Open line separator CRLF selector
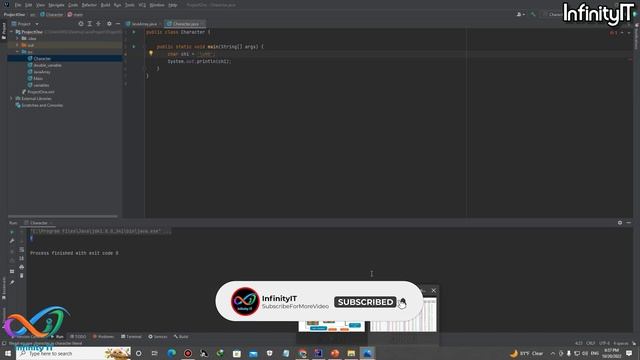 pos(590,343)
